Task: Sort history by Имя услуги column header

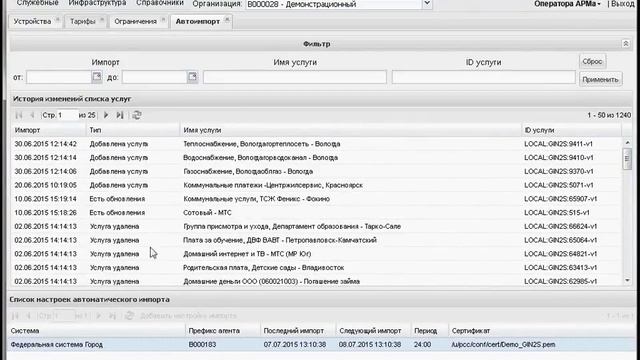Action: point(351,130)
